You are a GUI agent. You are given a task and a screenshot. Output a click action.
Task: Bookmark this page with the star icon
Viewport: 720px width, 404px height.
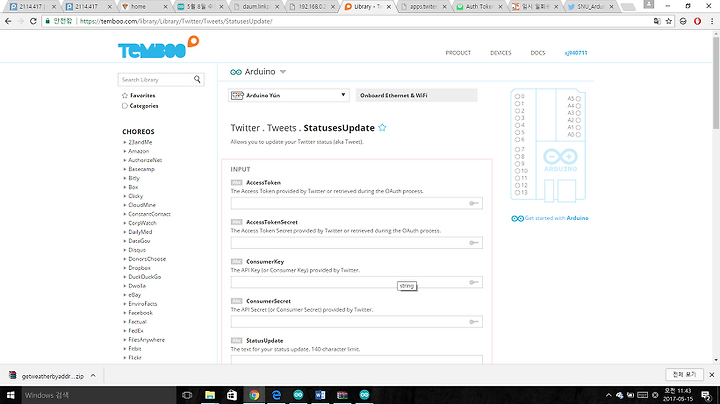[x=669, y=21]
